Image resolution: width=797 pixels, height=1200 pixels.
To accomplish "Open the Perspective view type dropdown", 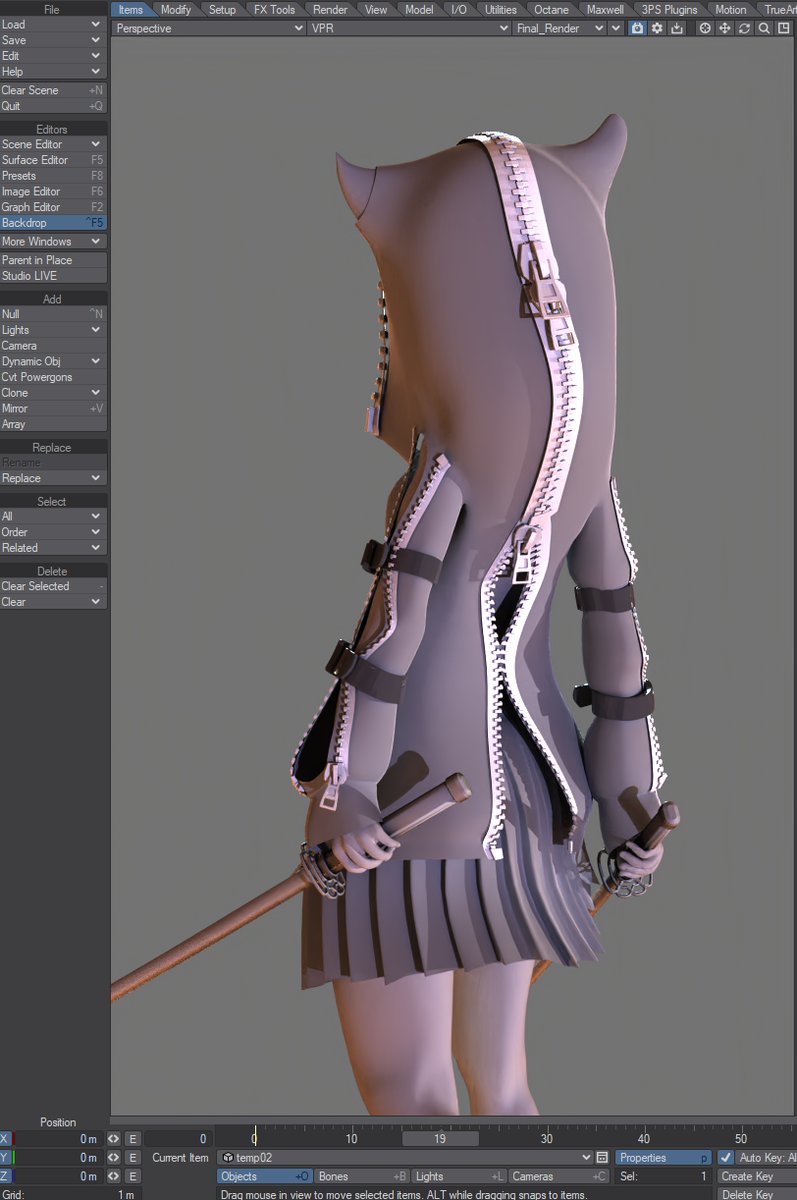I will [209, 28].
